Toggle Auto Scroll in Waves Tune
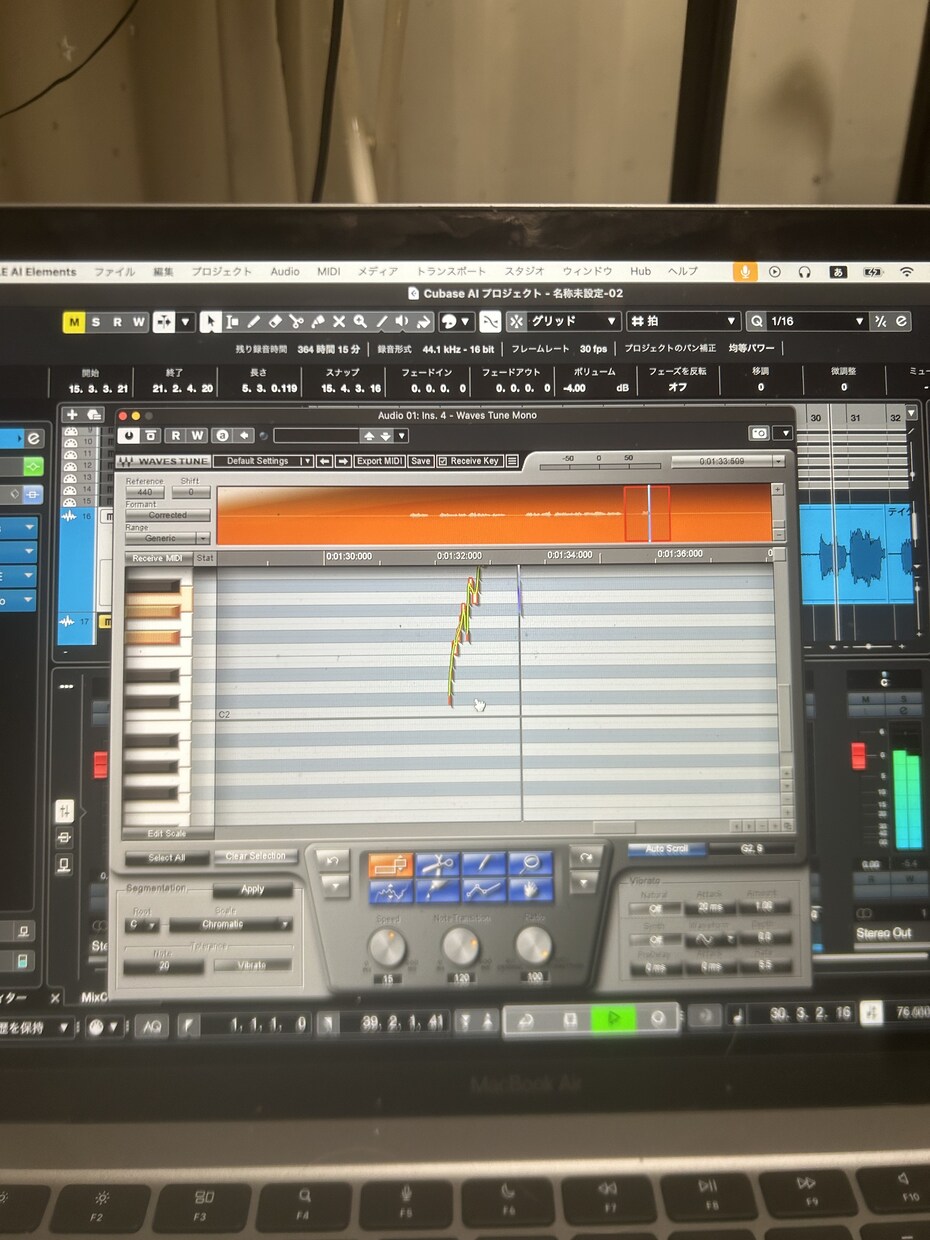 click(x=666, y=849)
